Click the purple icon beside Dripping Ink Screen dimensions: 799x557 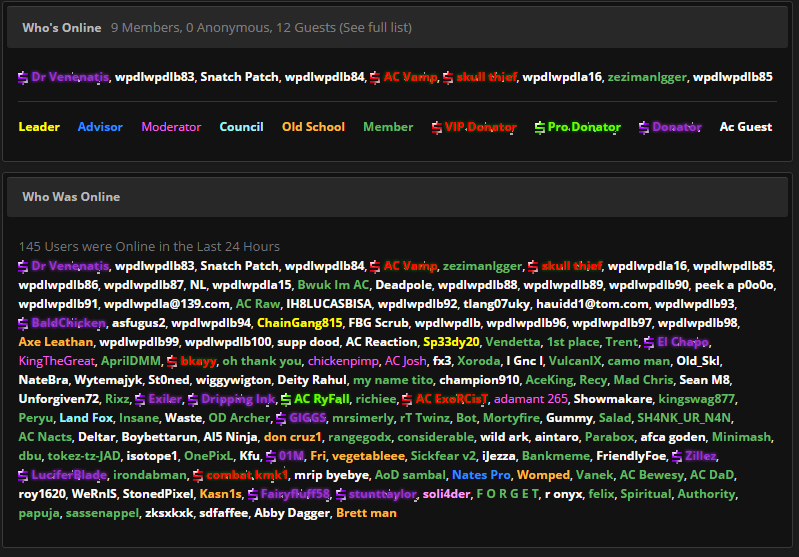coord(193,399)
